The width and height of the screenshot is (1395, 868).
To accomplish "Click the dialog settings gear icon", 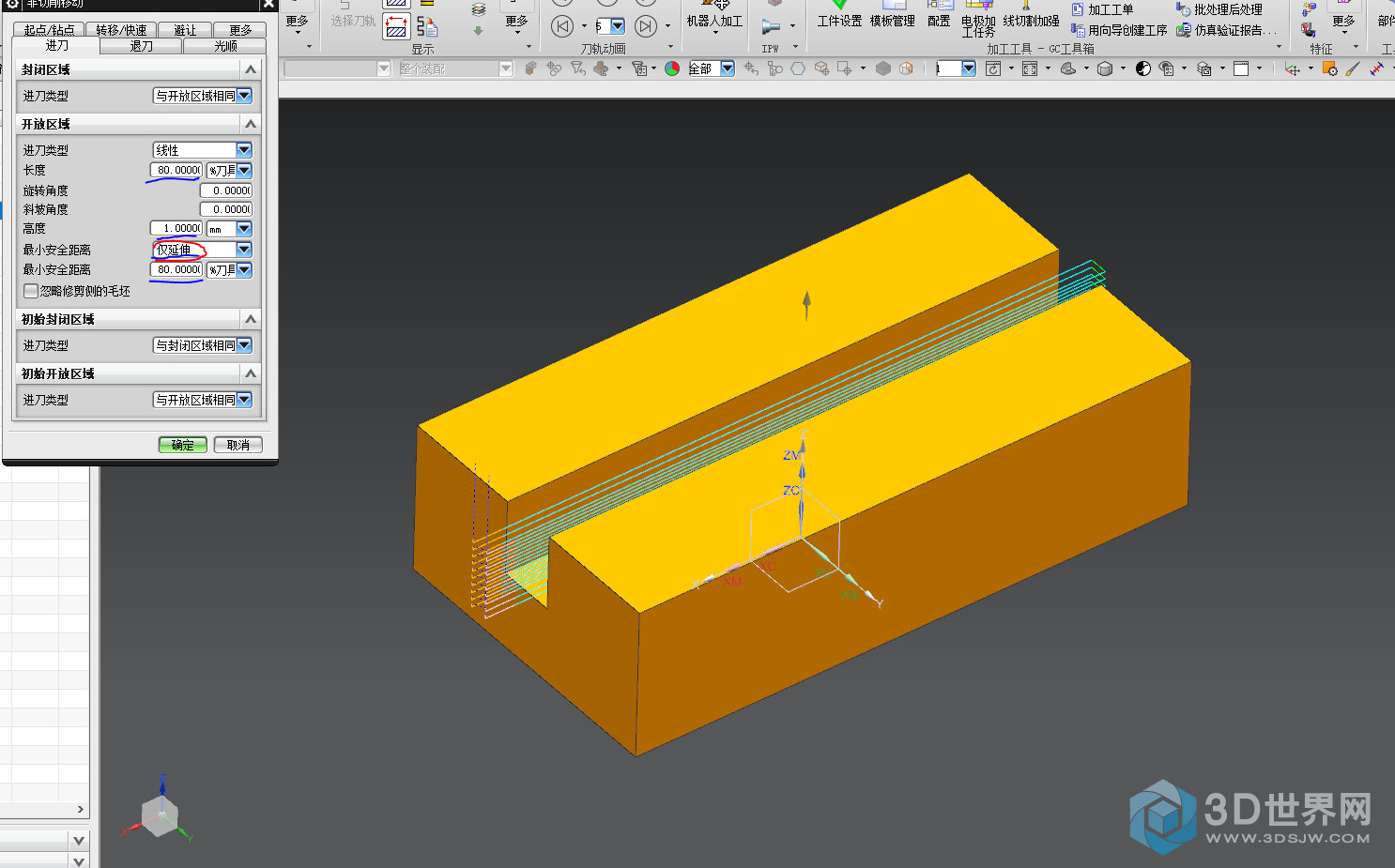I will pyautogui.click(x=13, y=4).
